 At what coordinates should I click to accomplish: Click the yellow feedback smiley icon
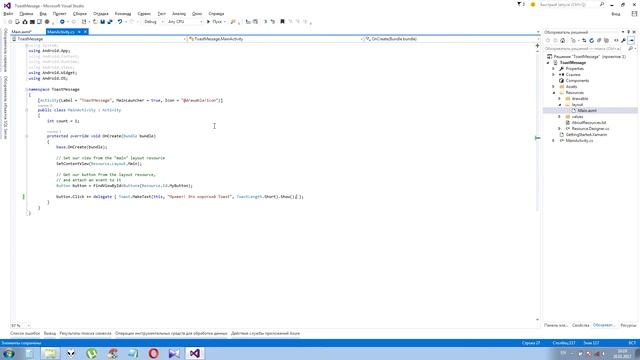click(x=533, y=4)
